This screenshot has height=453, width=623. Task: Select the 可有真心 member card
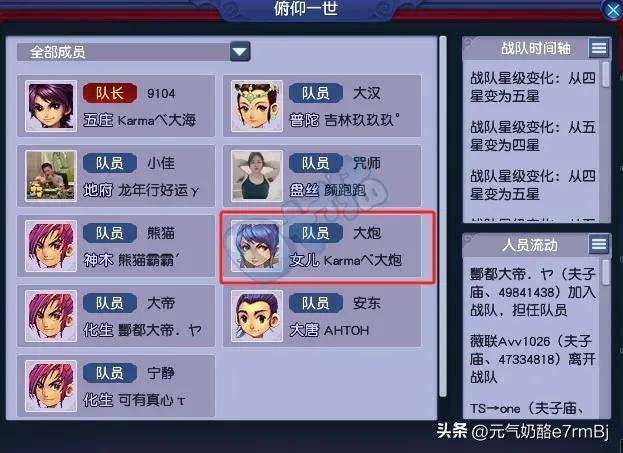pyautogui.click(x=116, y=386)
